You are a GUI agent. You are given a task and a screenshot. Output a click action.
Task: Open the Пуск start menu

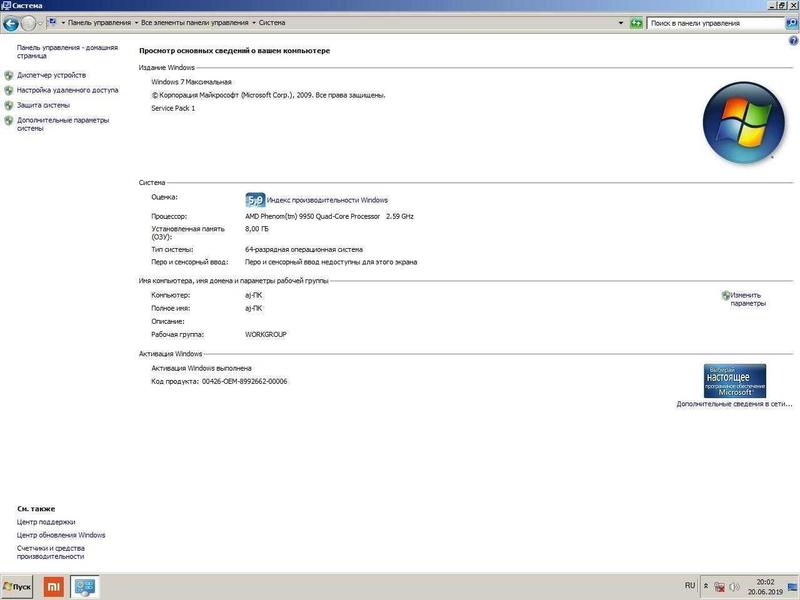tap(17, 587)
